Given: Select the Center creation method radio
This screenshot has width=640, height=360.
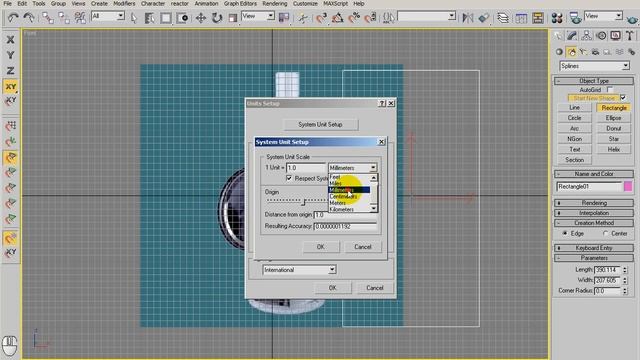Looking at the screenshot, I should (x=605, y=233).
